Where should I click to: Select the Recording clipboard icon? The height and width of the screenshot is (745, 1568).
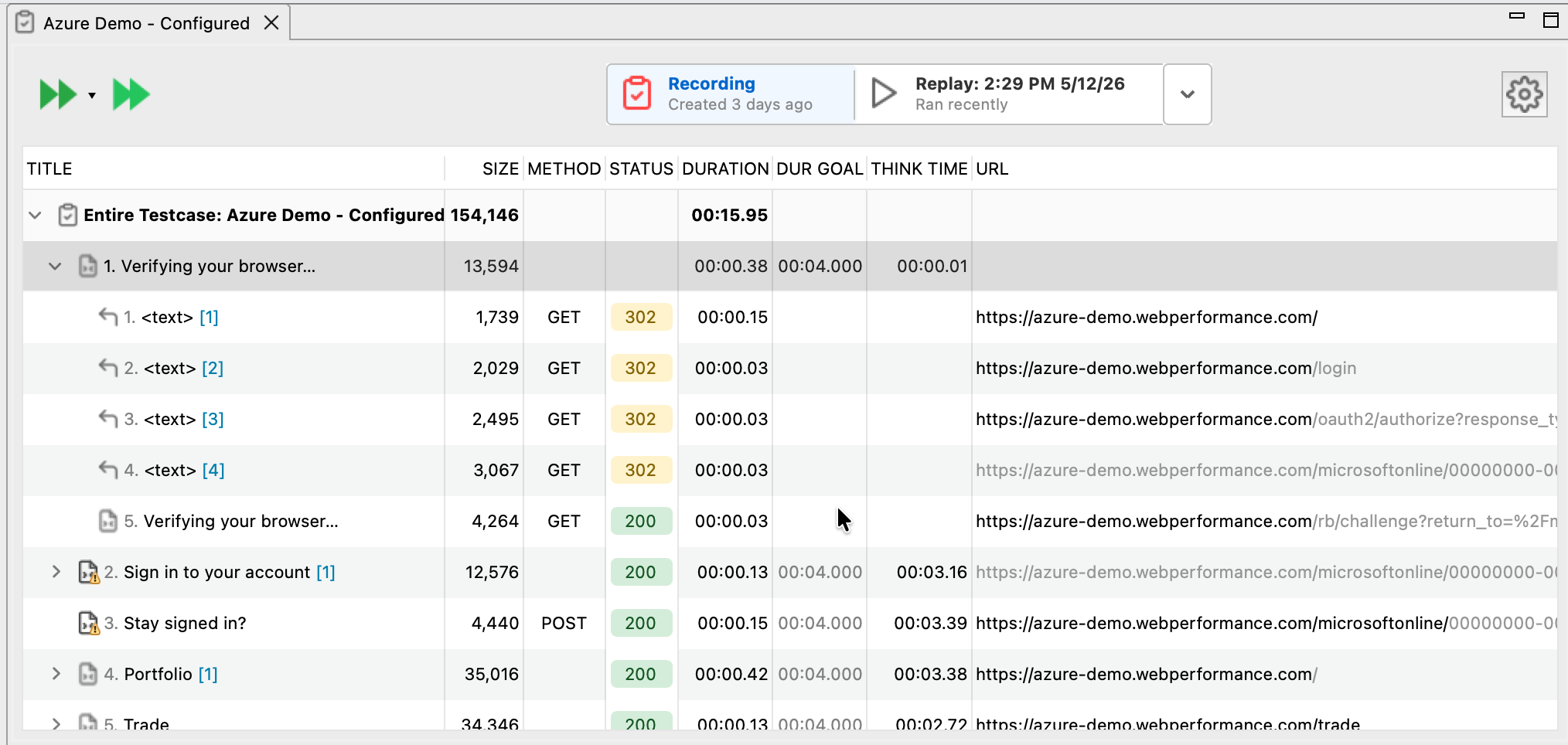(637, 94)
